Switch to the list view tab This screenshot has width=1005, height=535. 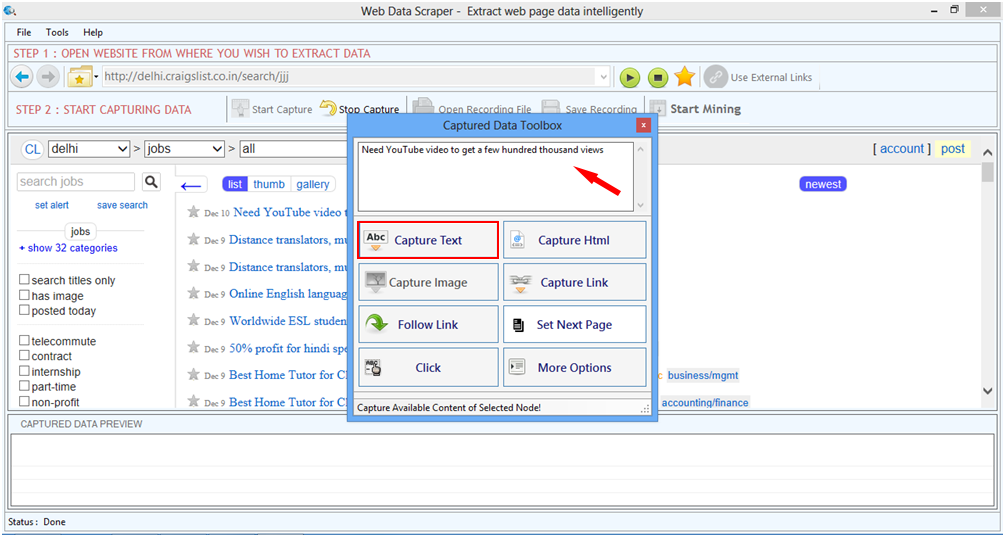[235, 185]
